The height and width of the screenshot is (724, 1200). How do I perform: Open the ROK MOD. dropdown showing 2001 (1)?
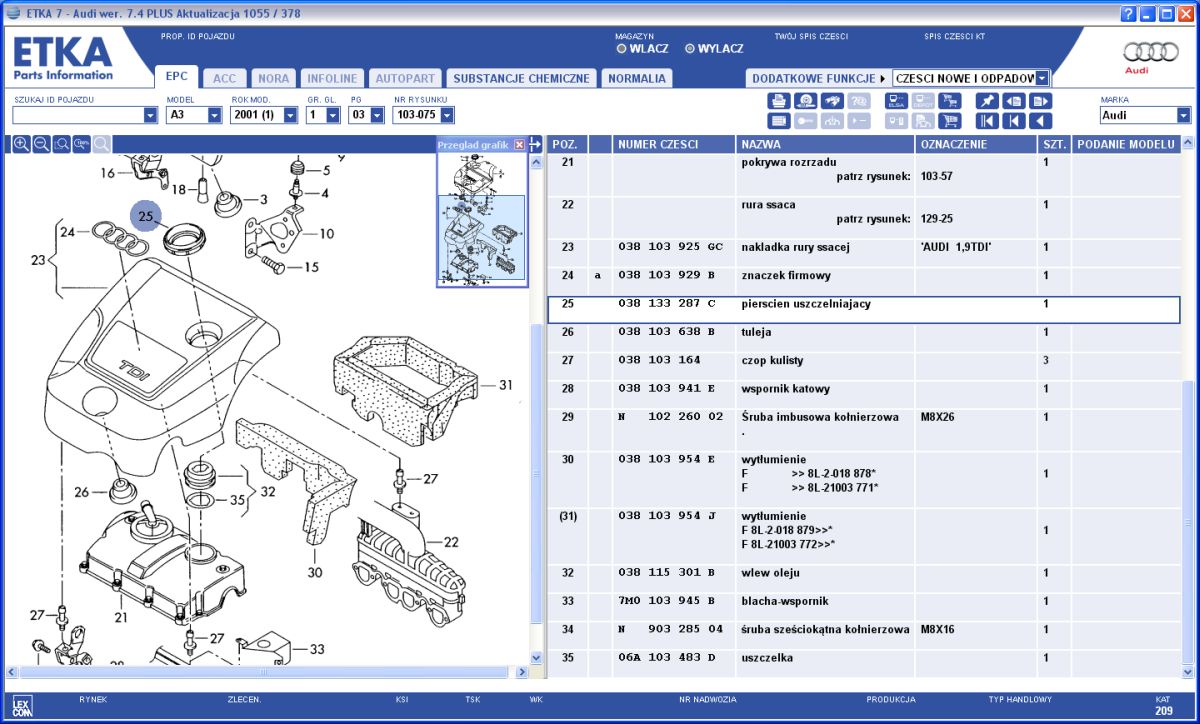click(291, 115)
